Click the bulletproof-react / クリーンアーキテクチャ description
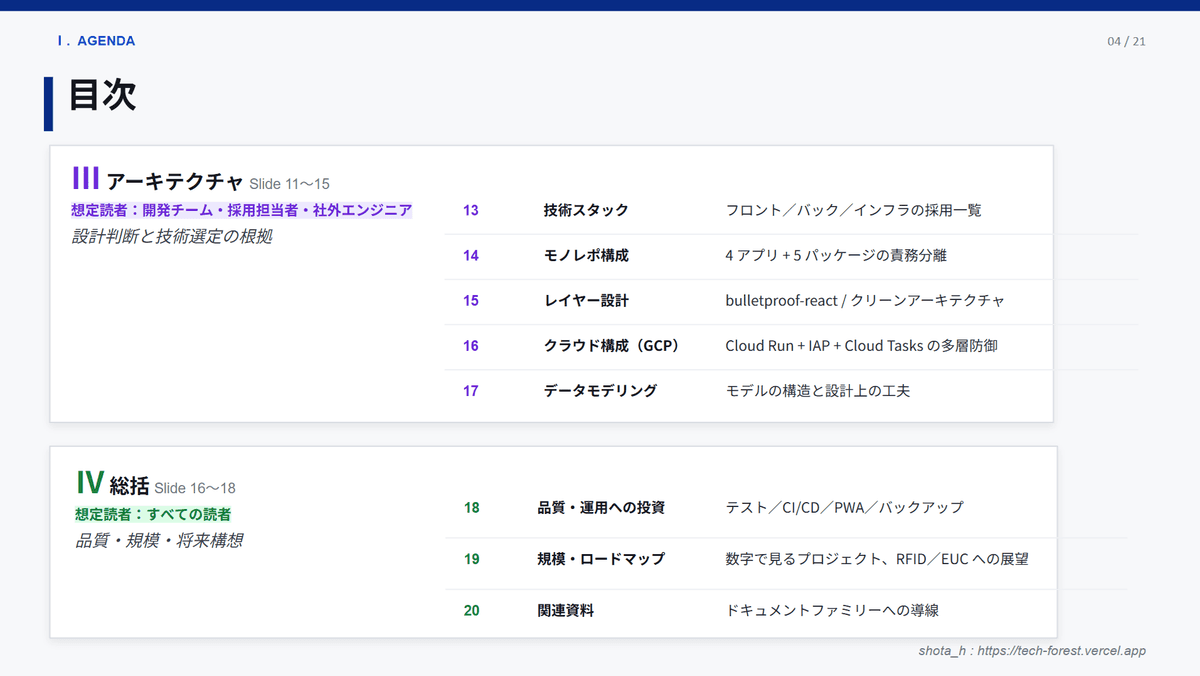The image size is (1200, 676). [865, 300]
